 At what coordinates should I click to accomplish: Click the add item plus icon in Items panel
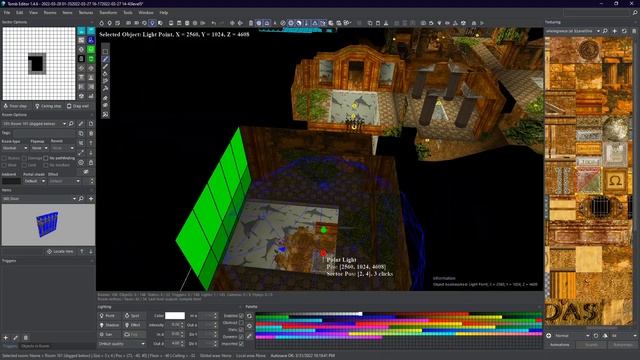coord(91,199)
